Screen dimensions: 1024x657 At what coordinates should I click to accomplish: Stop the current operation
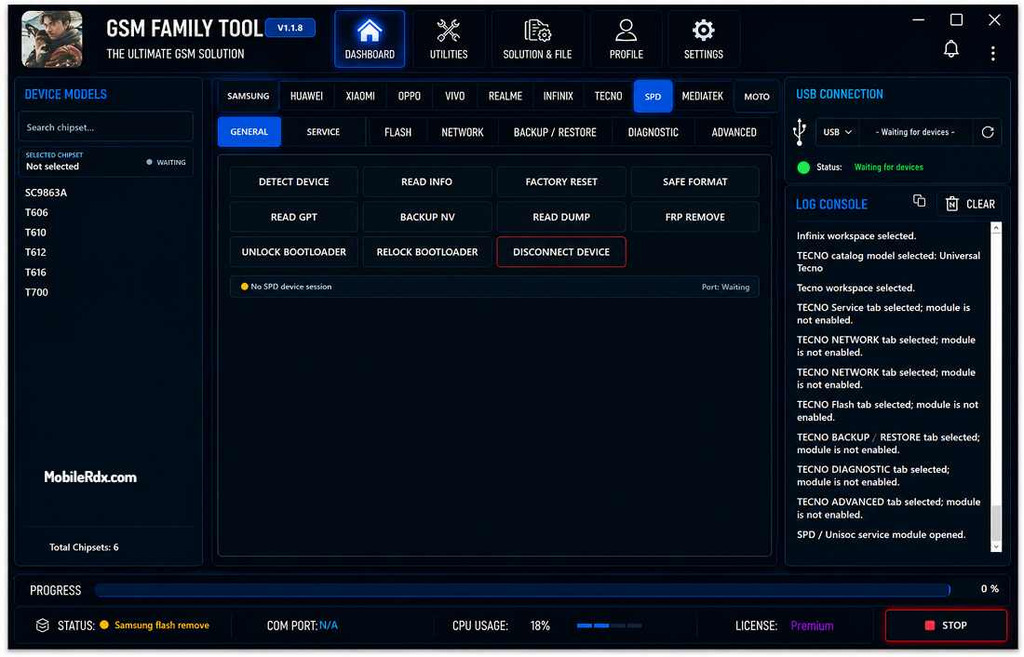945,625
